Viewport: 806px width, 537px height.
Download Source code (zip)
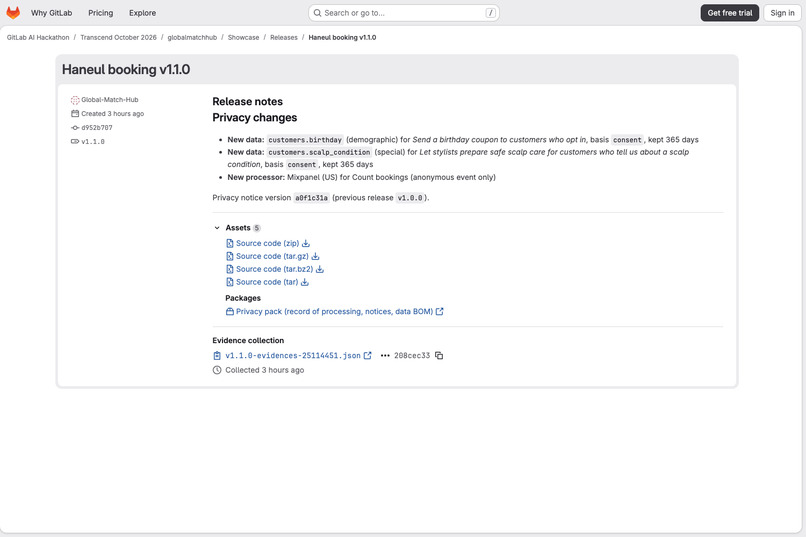(267, 244)
